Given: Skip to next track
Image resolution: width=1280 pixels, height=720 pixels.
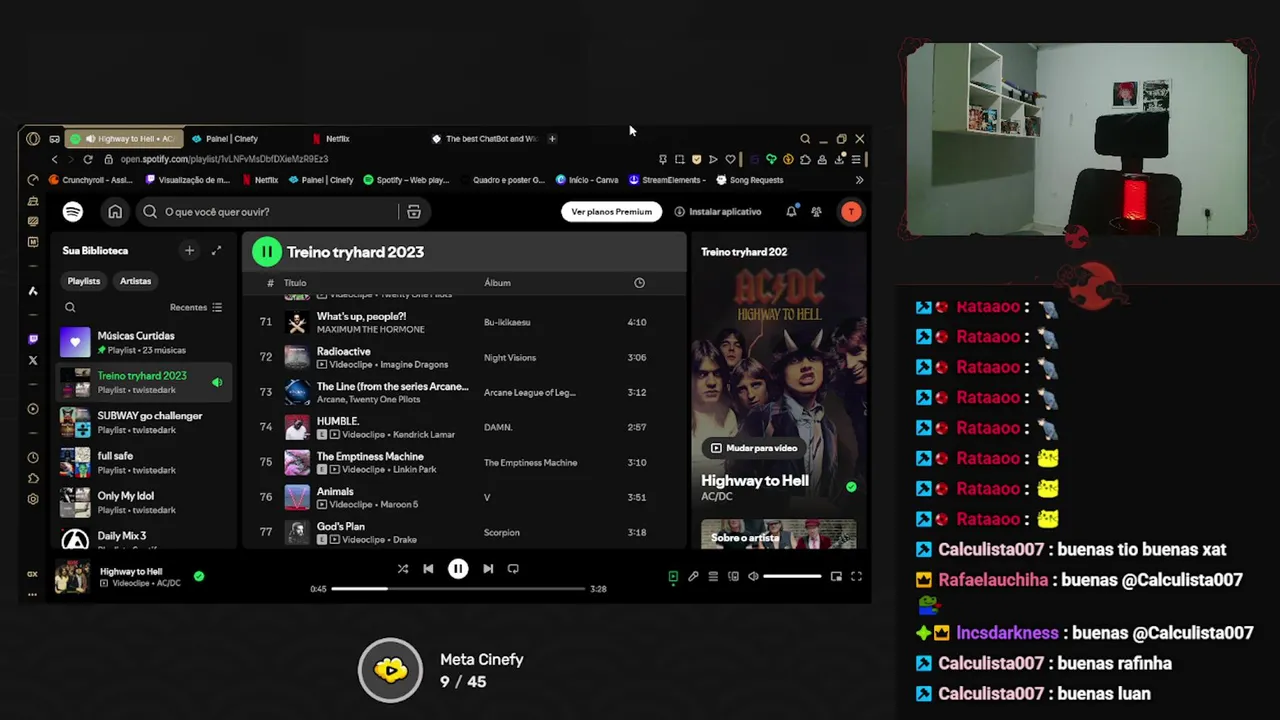Looking at the screenshot, I should click(x=488, y=569).
